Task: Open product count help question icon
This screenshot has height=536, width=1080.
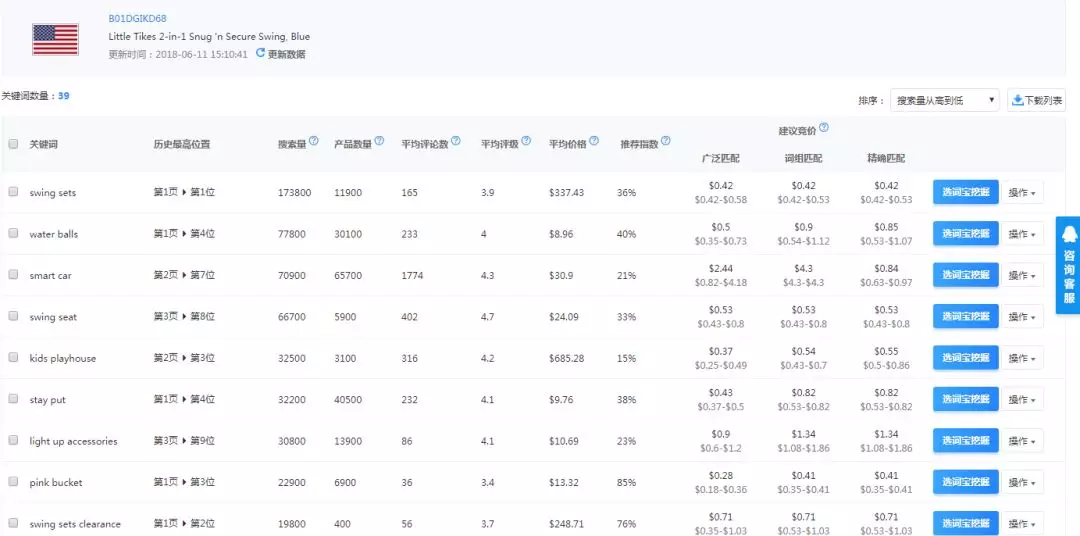Action: point(380,141)
